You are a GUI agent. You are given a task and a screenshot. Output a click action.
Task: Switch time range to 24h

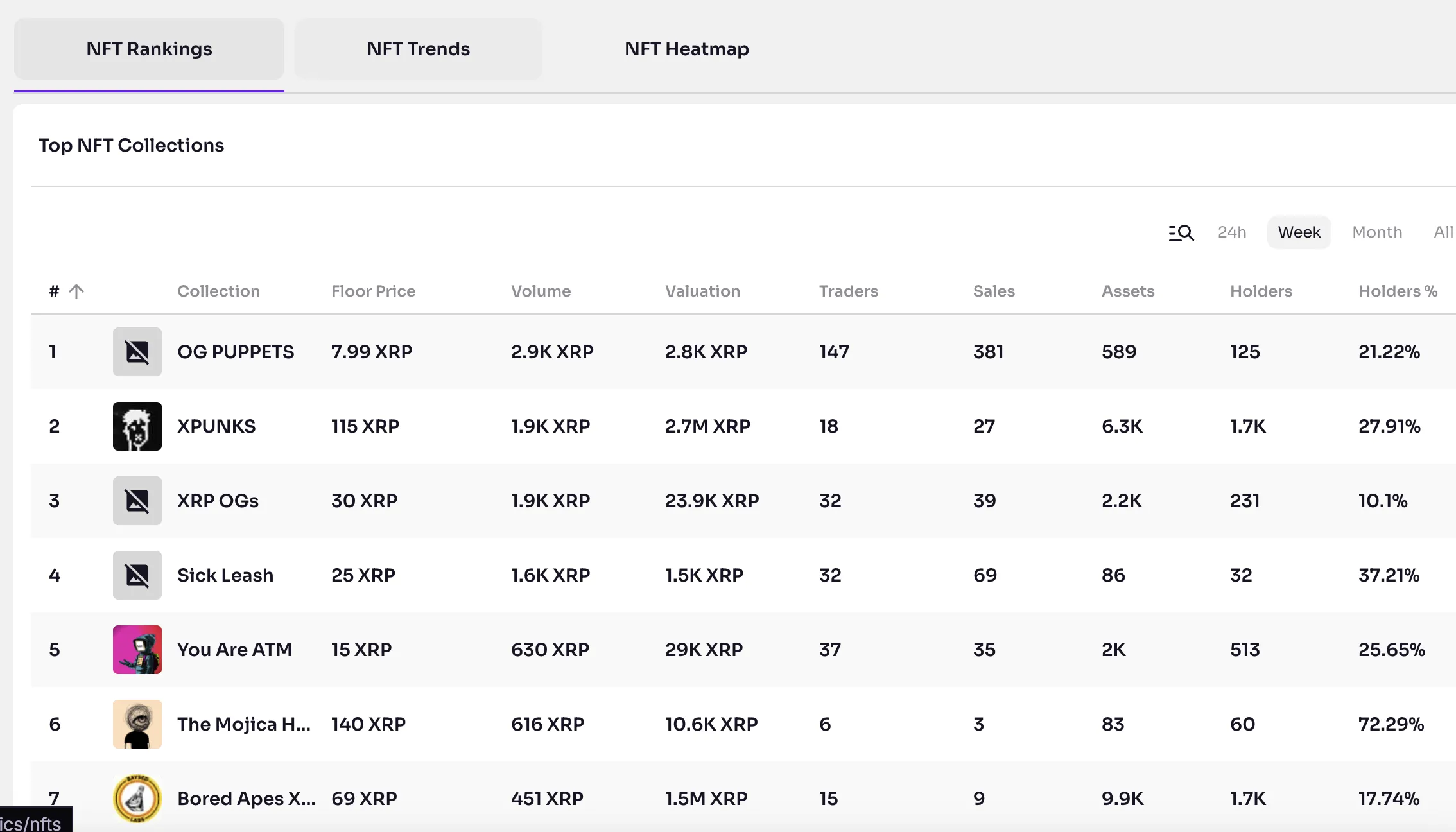[1231, 232]
